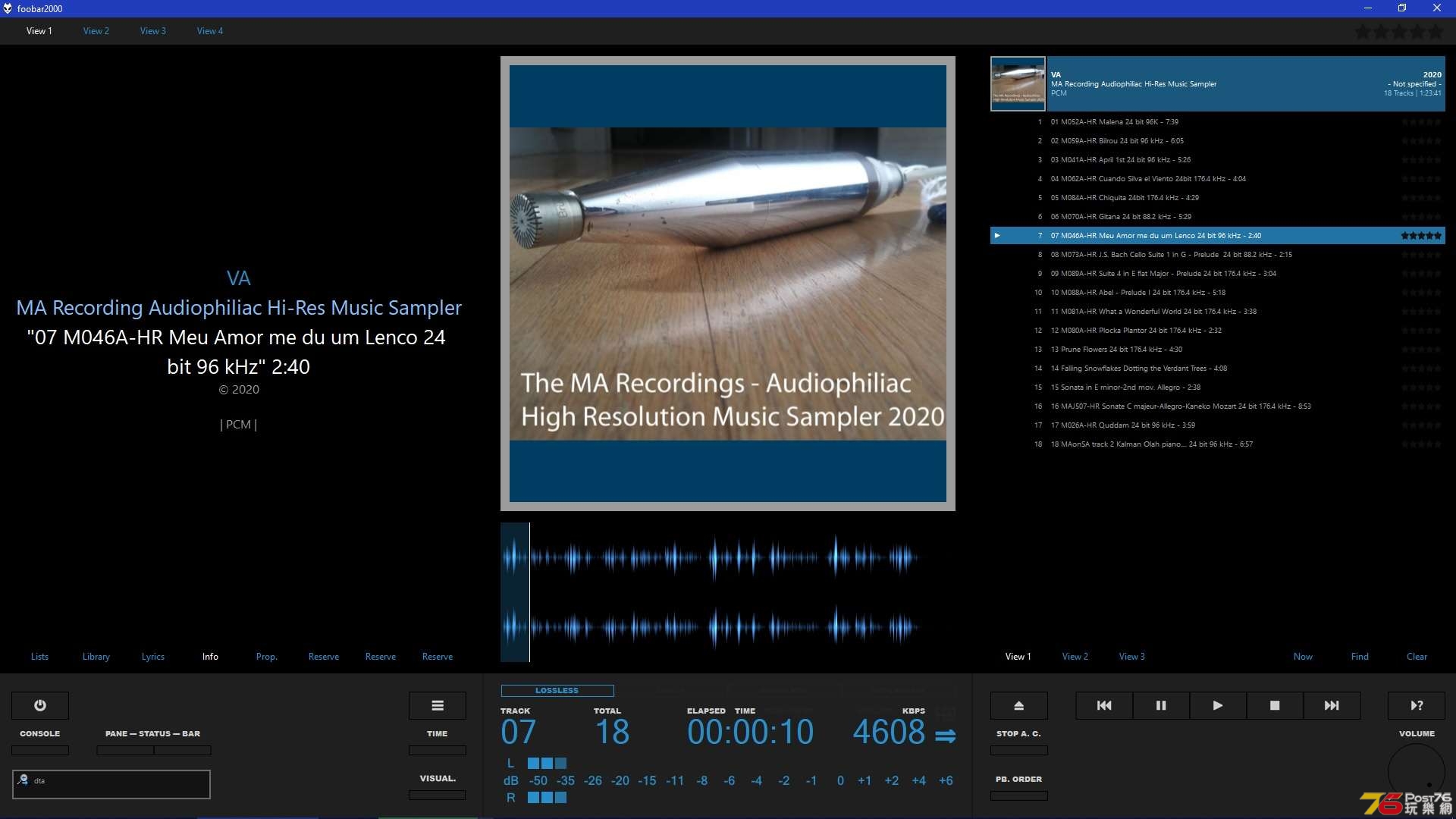
Task: Switch to View 4 in the top tab bar
Action: pyautogui.click(x=210, y=31)
